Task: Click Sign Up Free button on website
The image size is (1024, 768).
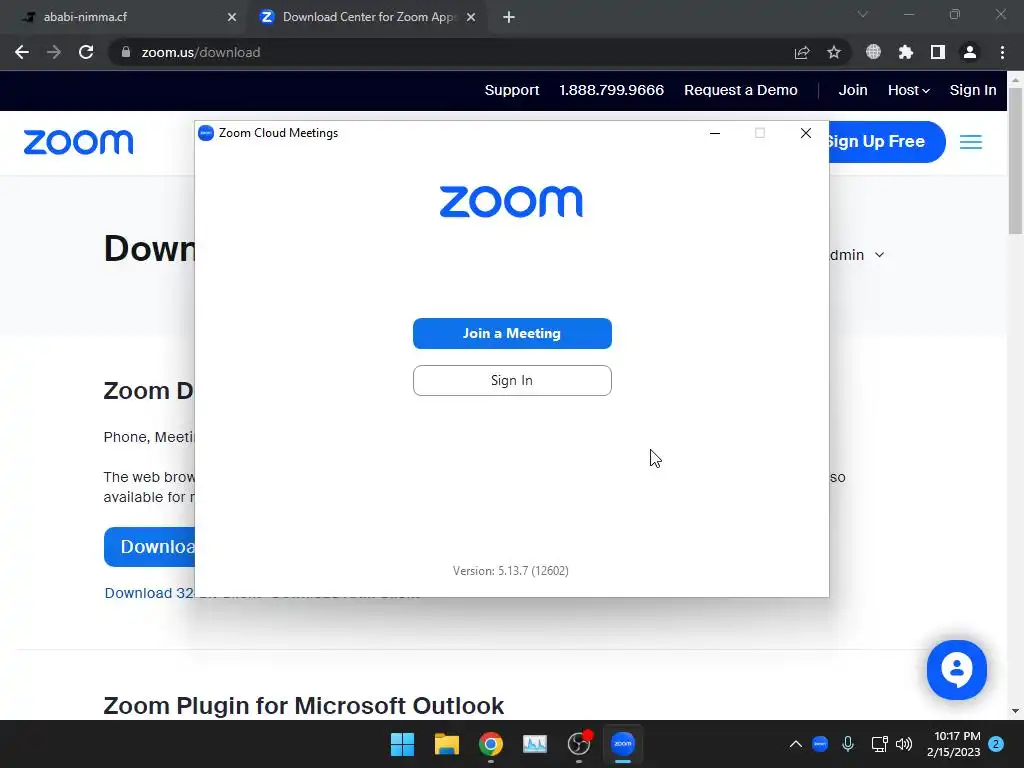Action: tap(887, 142)
